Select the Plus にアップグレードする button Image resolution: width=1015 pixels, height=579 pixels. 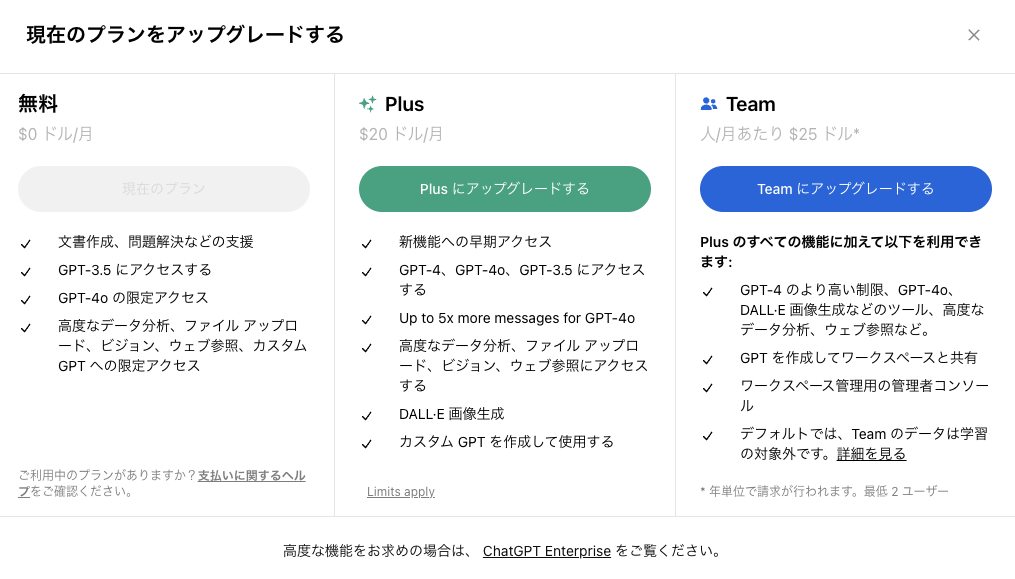point(504,188)
